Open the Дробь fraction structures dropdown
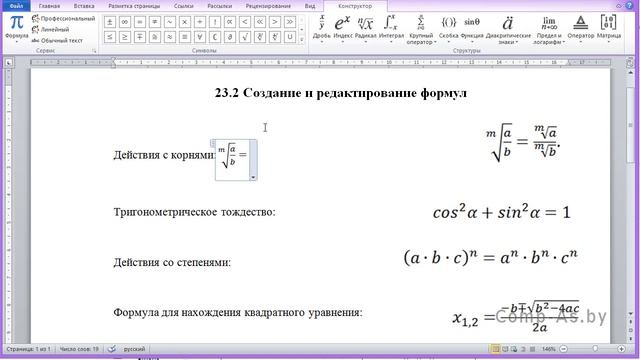 322,29
